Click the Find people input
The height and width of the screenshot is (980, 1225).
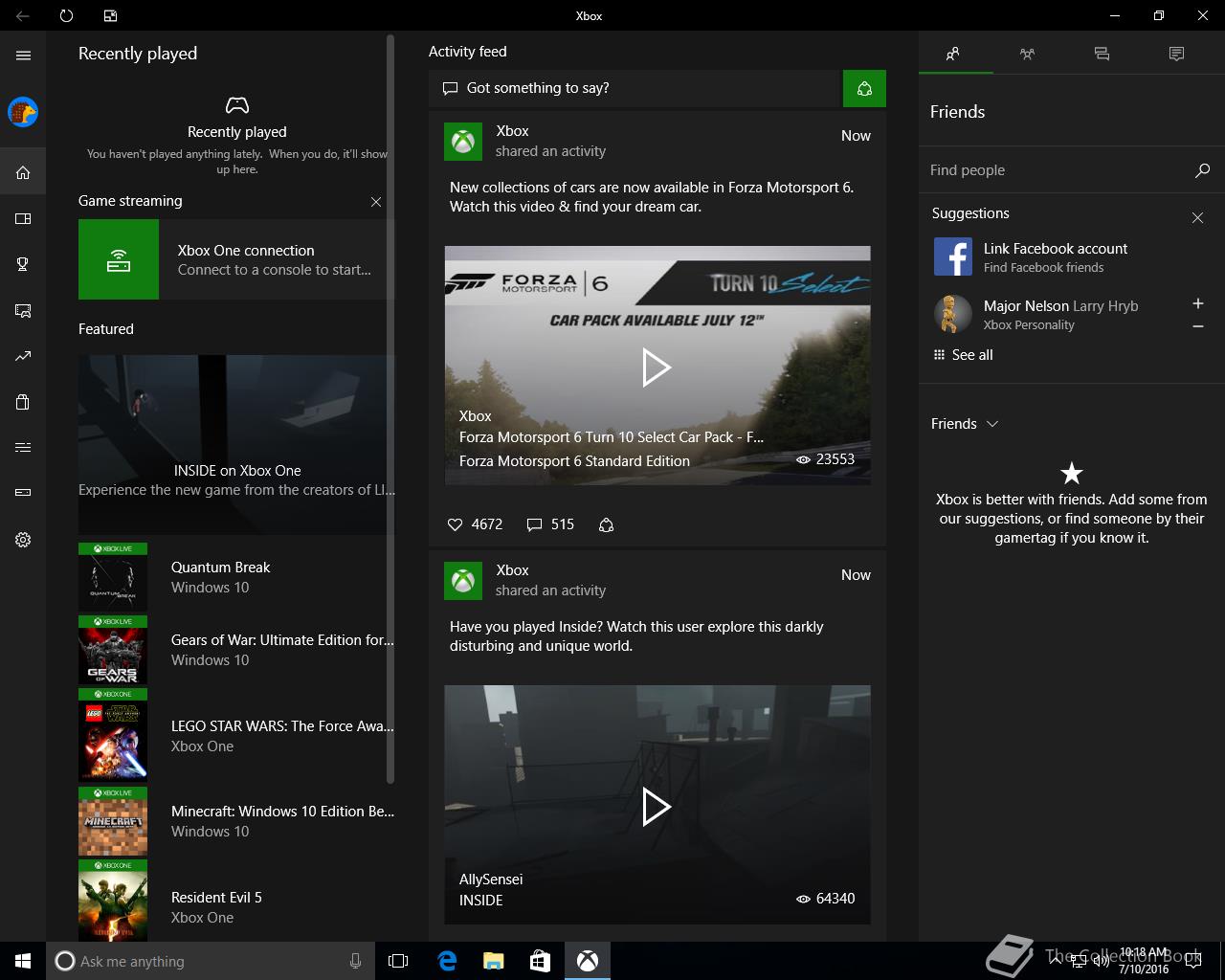[1058, 170]
